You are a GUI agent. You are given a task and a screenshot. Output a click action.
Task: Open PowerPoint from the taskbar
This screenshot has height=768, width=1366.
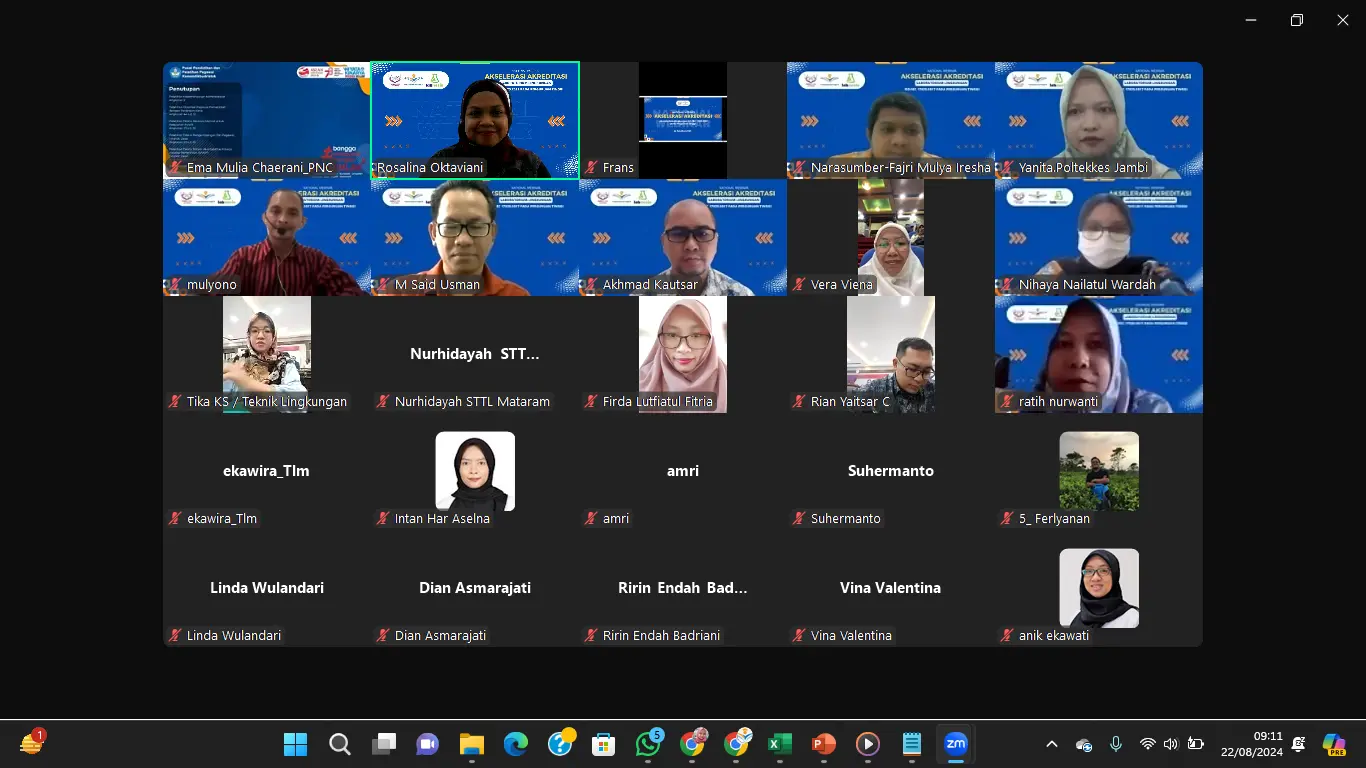click(823, 744)
